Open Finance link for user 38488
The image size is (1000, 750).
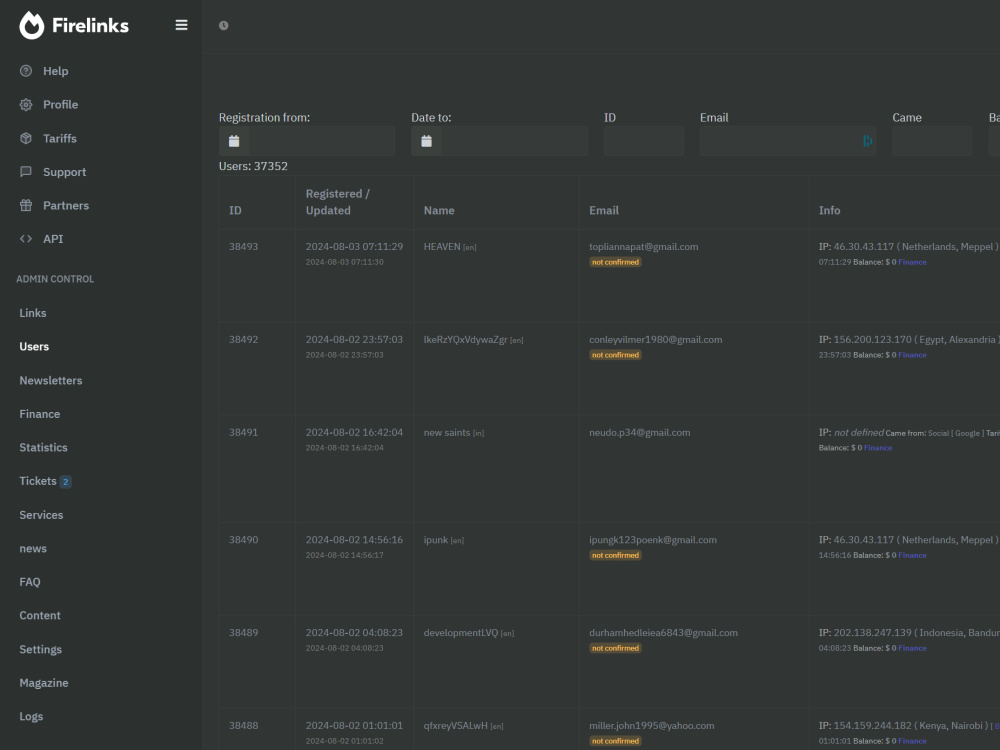912,741
